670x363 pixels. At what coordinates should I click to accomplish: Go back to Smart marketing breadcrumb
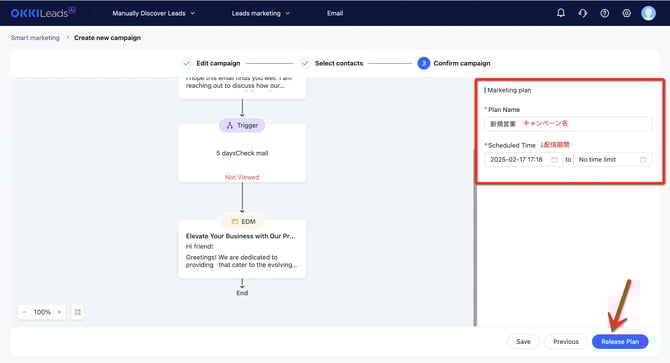click(35, 38)
